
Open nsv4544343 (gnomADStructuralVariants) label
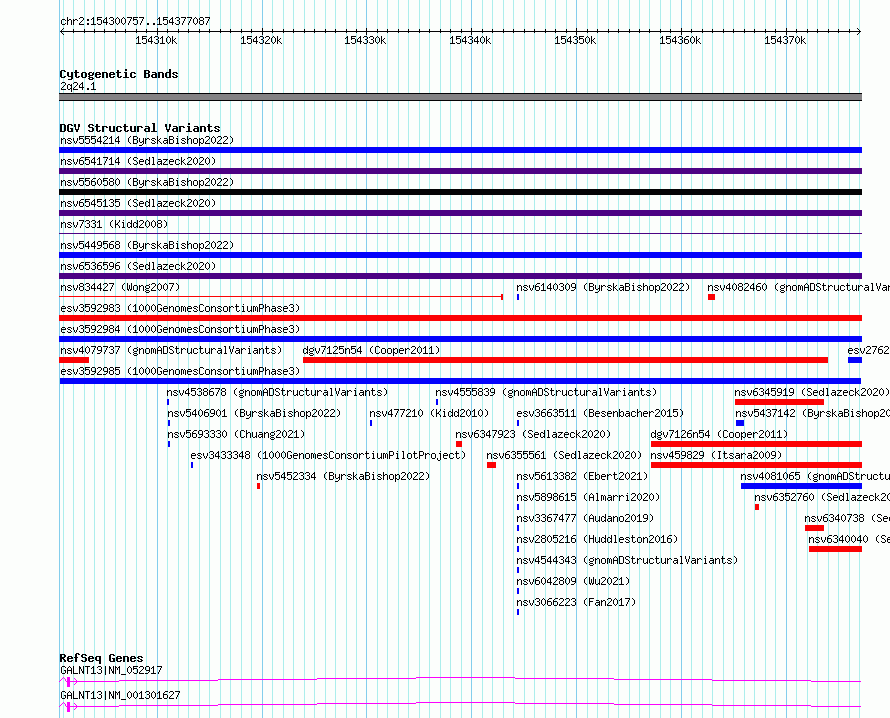coord(627,560)
